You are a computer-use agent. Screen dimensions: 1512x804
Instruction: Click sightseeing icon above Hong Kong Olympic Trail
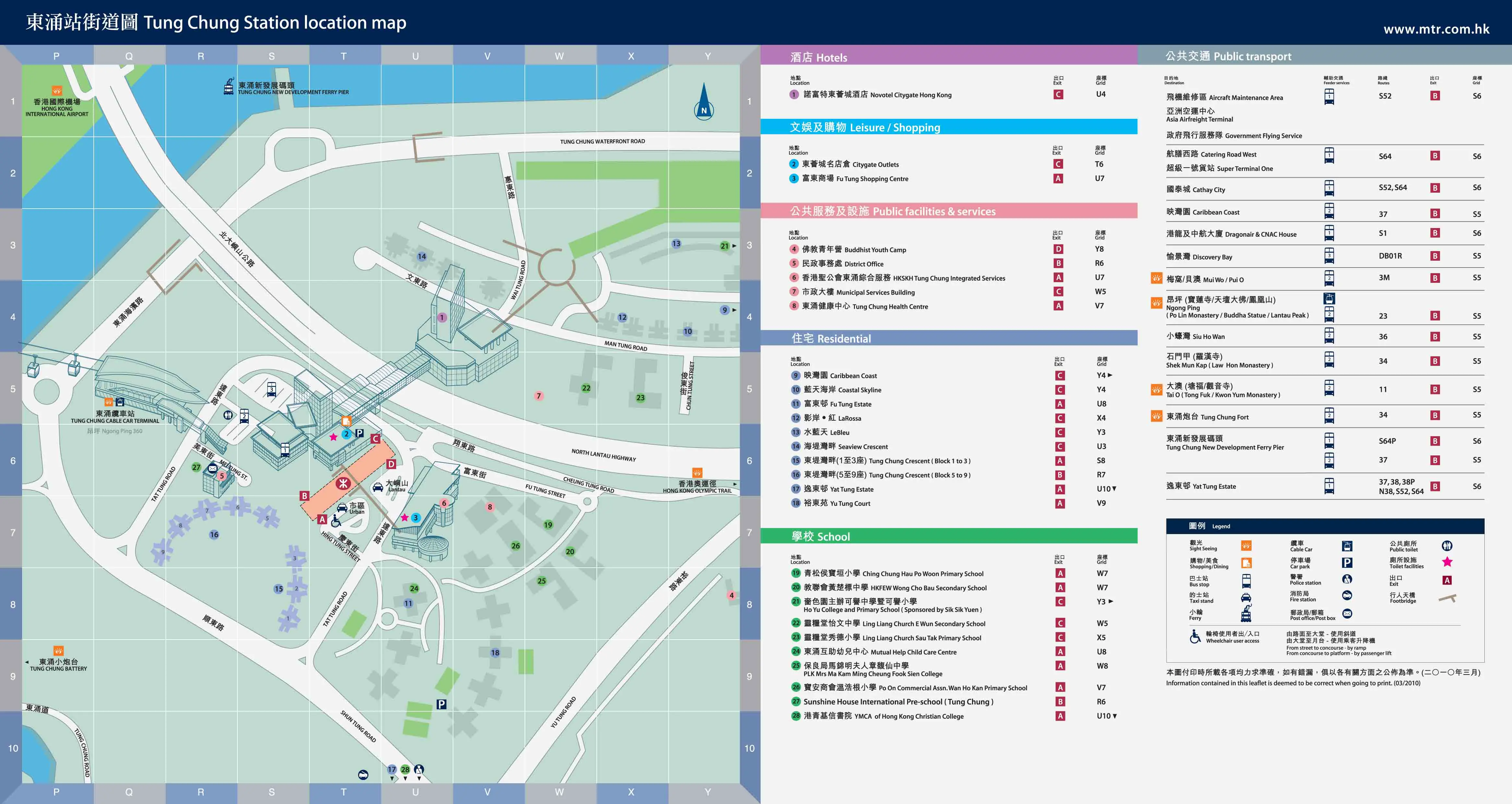(697, 473)
